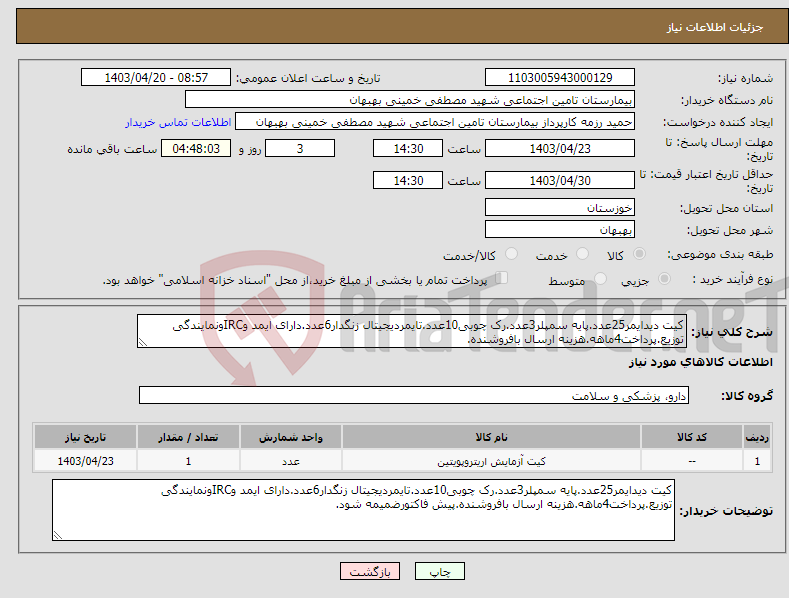The width and height of the screenshot is (789, 598).
Task: Click the label نام دستگاه خریدار
Action: point(727,100)
